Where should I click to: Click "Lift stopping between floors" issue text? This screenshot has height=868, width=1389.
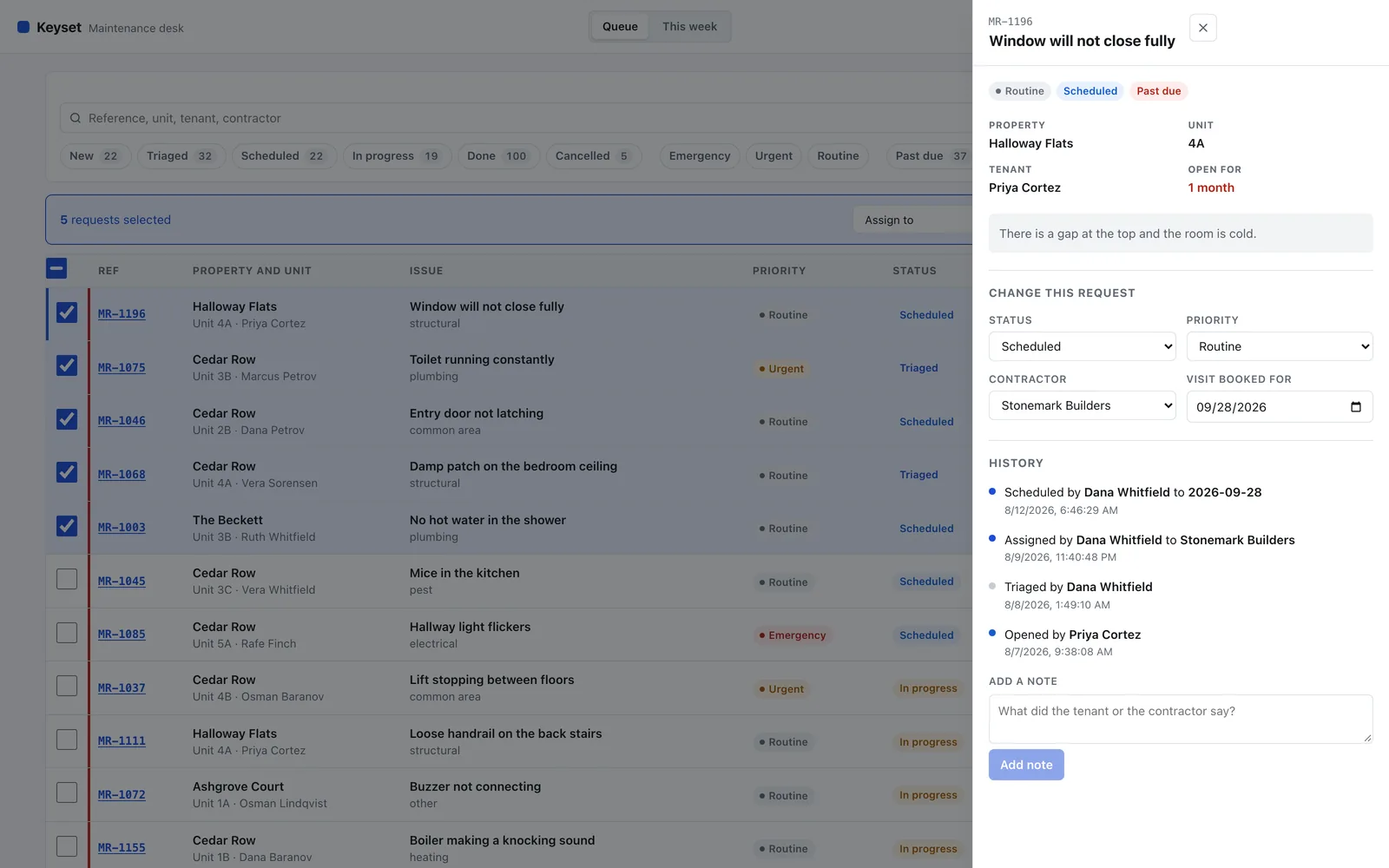492,680
